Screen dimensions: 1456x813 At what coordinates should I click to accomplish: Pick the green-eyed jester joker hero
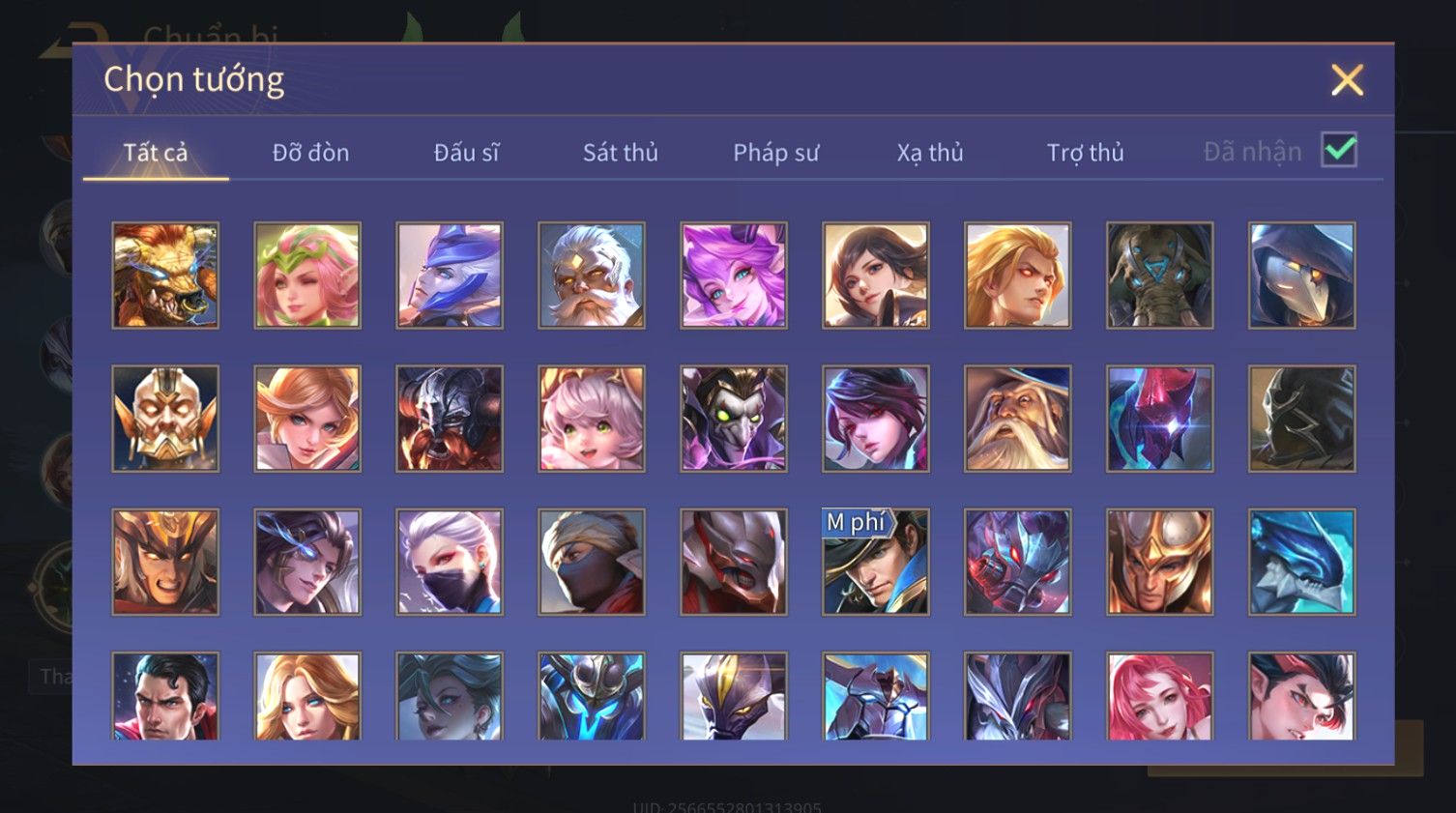click(x=734, y=419)
